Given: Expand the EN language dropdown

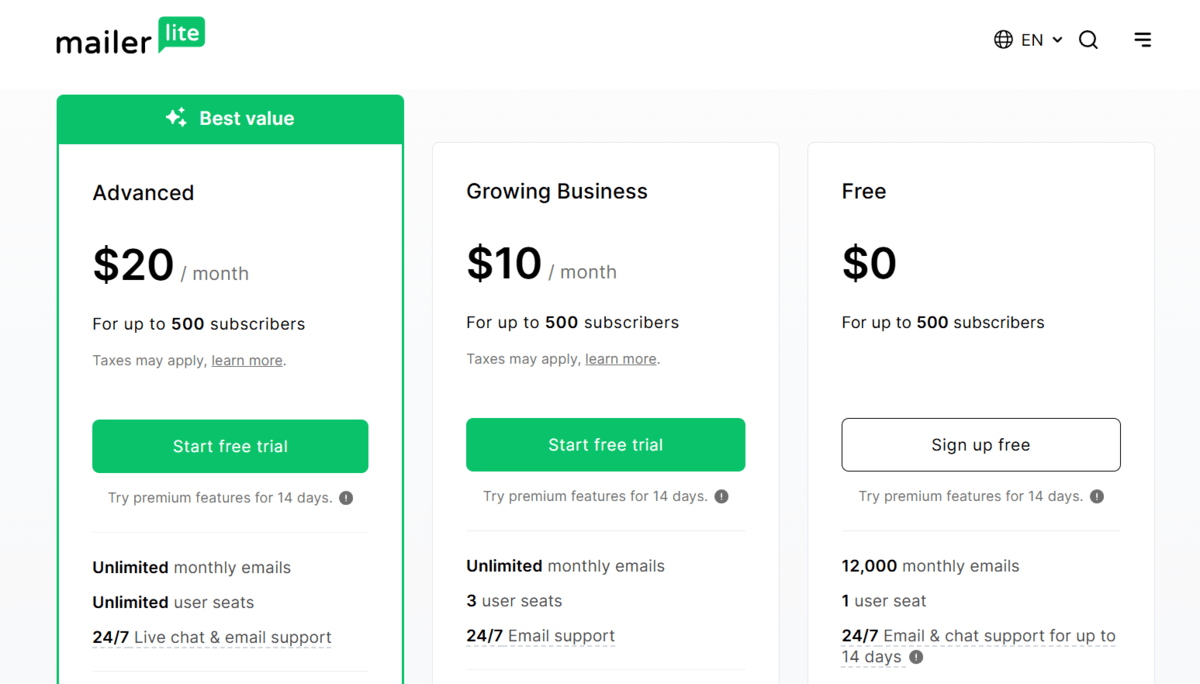Looking at the screenshot, I should click(x=1033, y=39).
